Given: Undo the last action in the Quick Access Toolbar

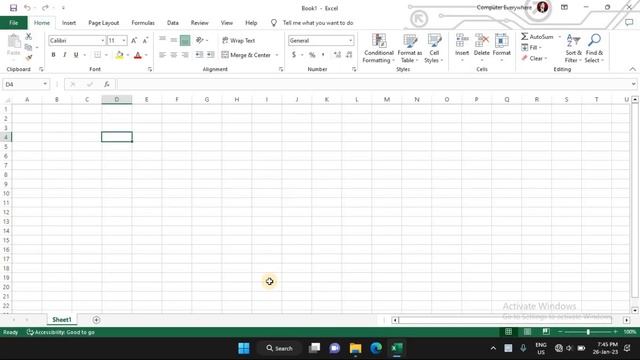Looking at the screenshot, I should click(27, 8).
